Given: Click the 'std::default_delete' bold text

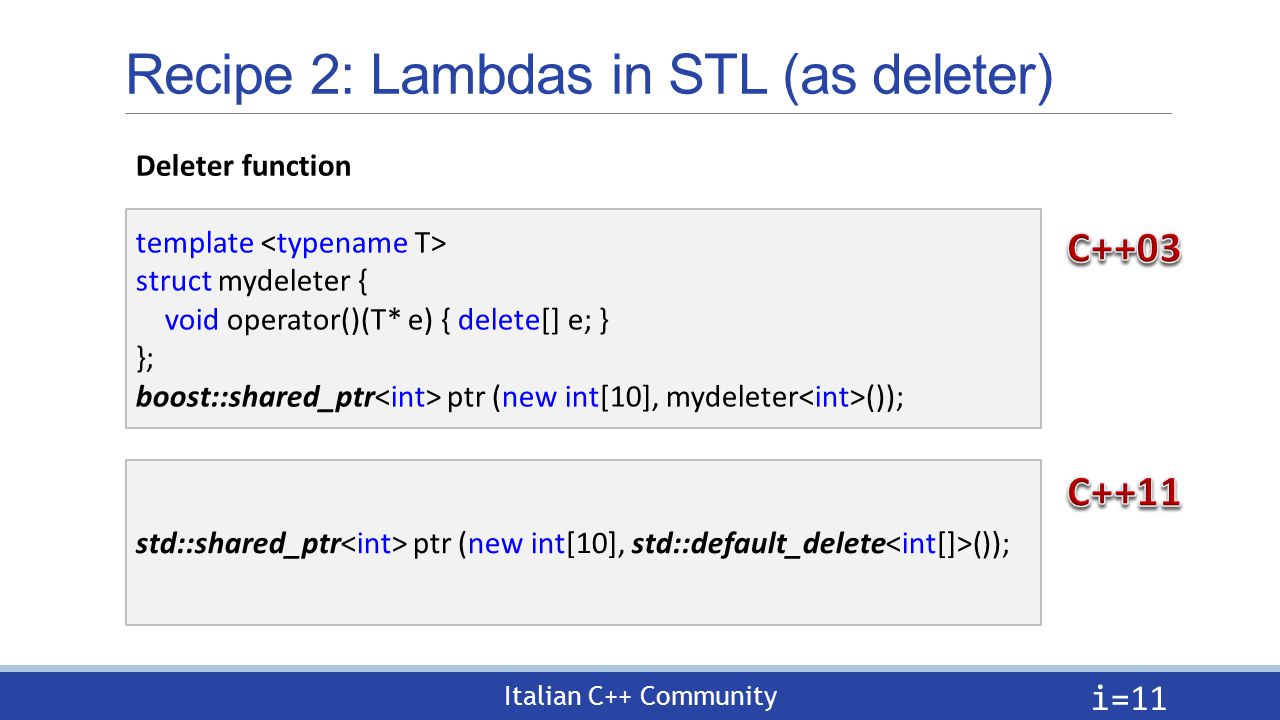Looking at the screenshot, I should [x=758, y=544].
